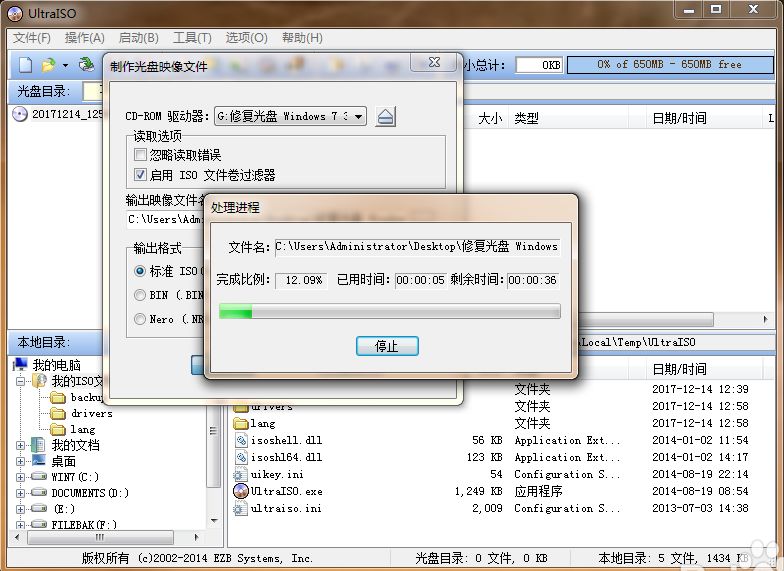The height and width of the screenshot is (571, 784).
Task: Click the FILEBAK (F:) drive icon
Action: point(39,524)
